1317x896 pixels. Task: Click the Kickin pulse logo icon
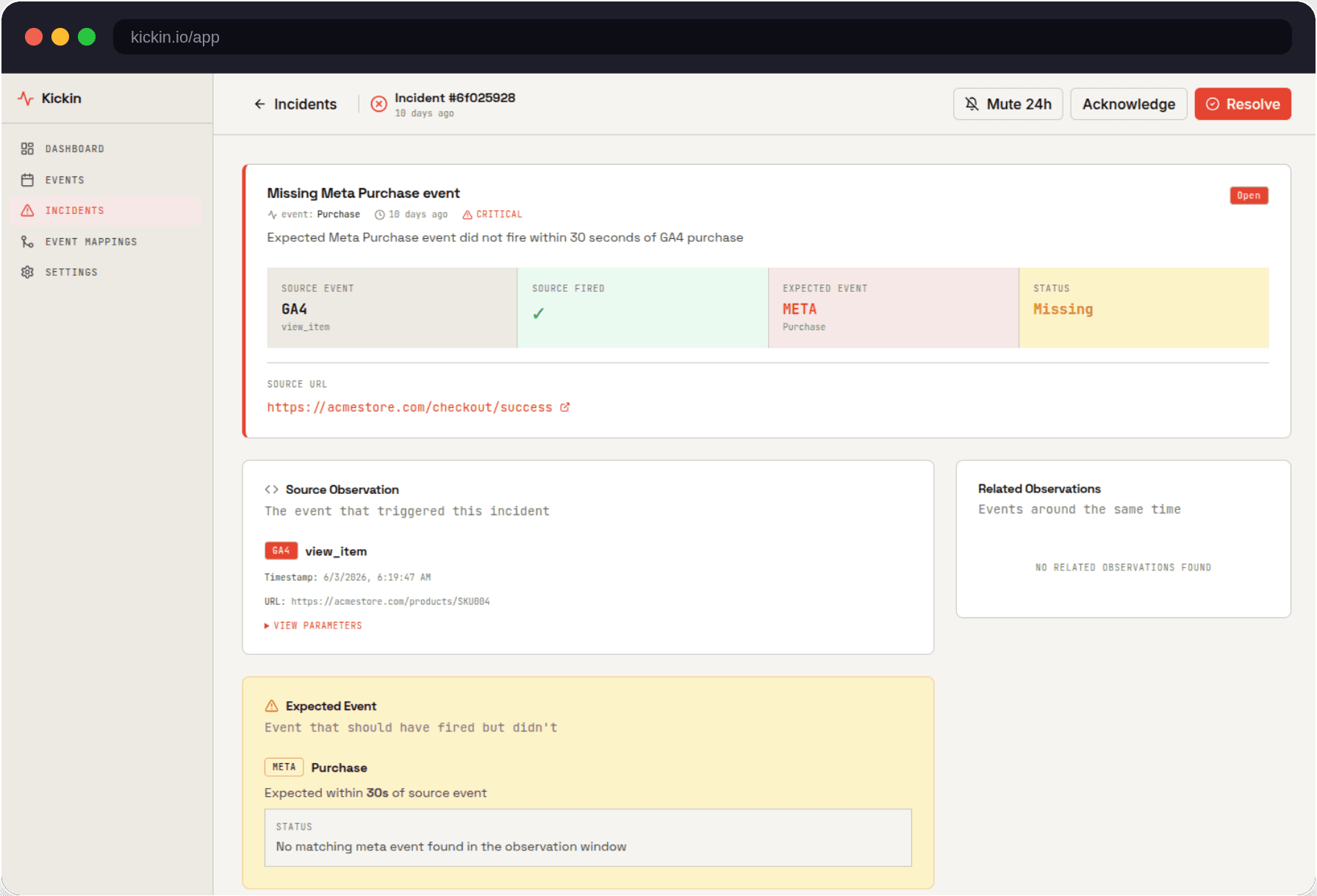[x=26, y=98]
